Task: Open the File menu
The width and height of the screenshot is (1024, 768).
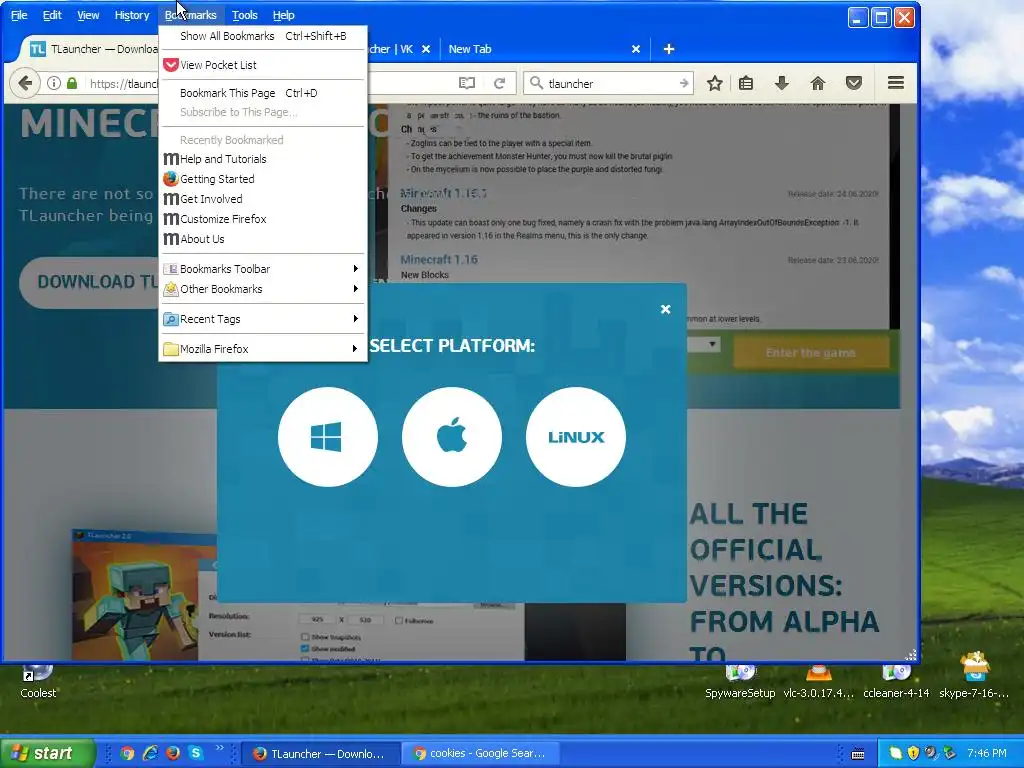Action: 19,15
